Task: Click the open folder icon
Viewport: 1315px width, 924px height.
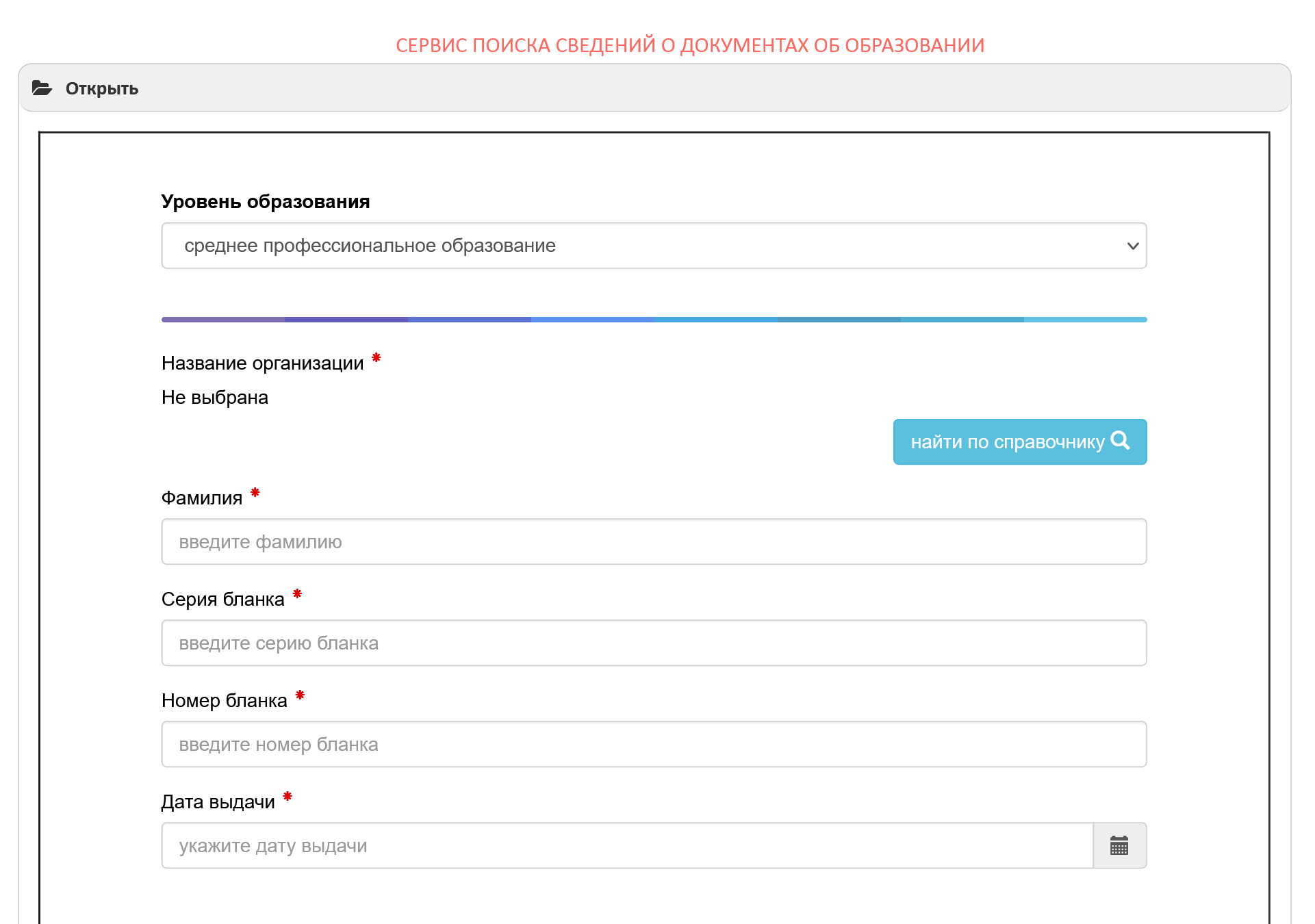Action: click(42, 88)
